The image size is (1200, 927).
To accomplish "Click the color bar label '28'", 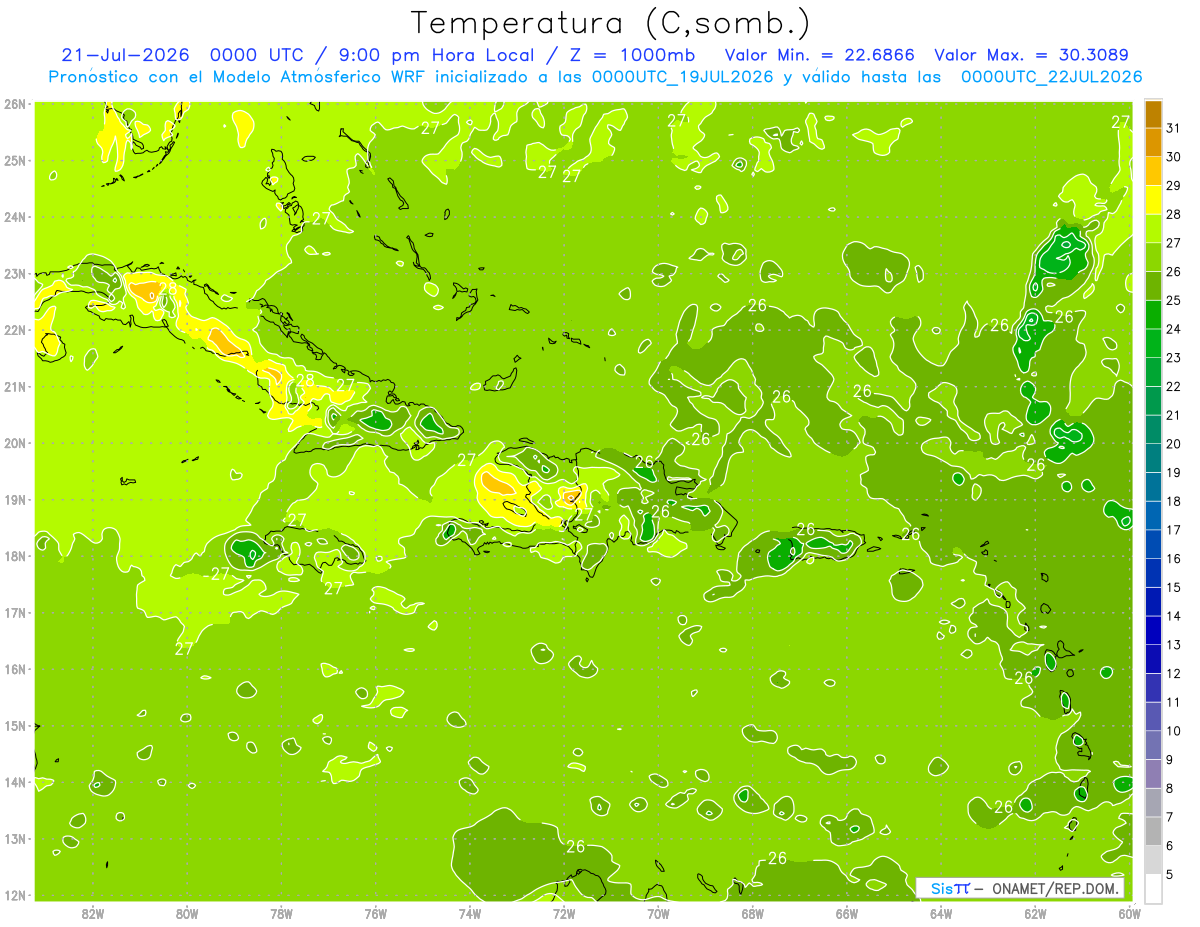I will point(1173,214).
